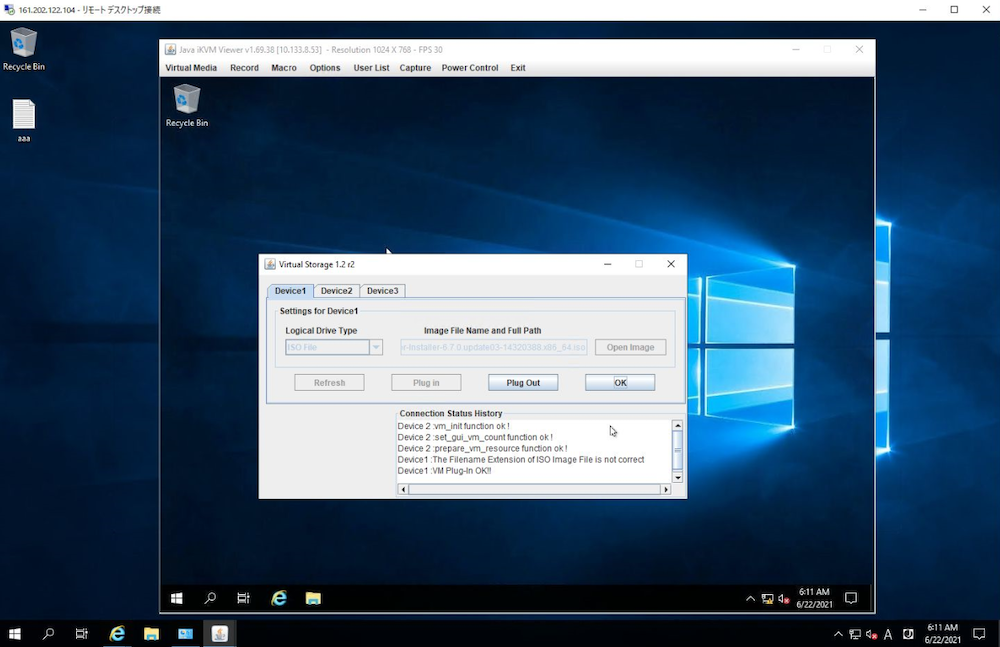Open the Macro menu
Image resolution: width=1000 pixels, height=647 pixels.
coord(283,68)
